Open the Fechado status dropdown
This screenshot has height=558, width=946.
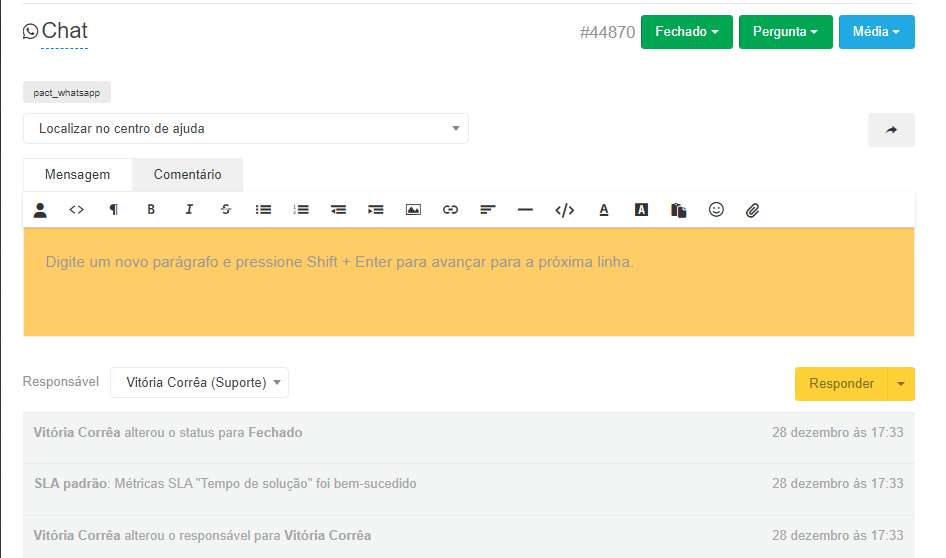[687, 32]
